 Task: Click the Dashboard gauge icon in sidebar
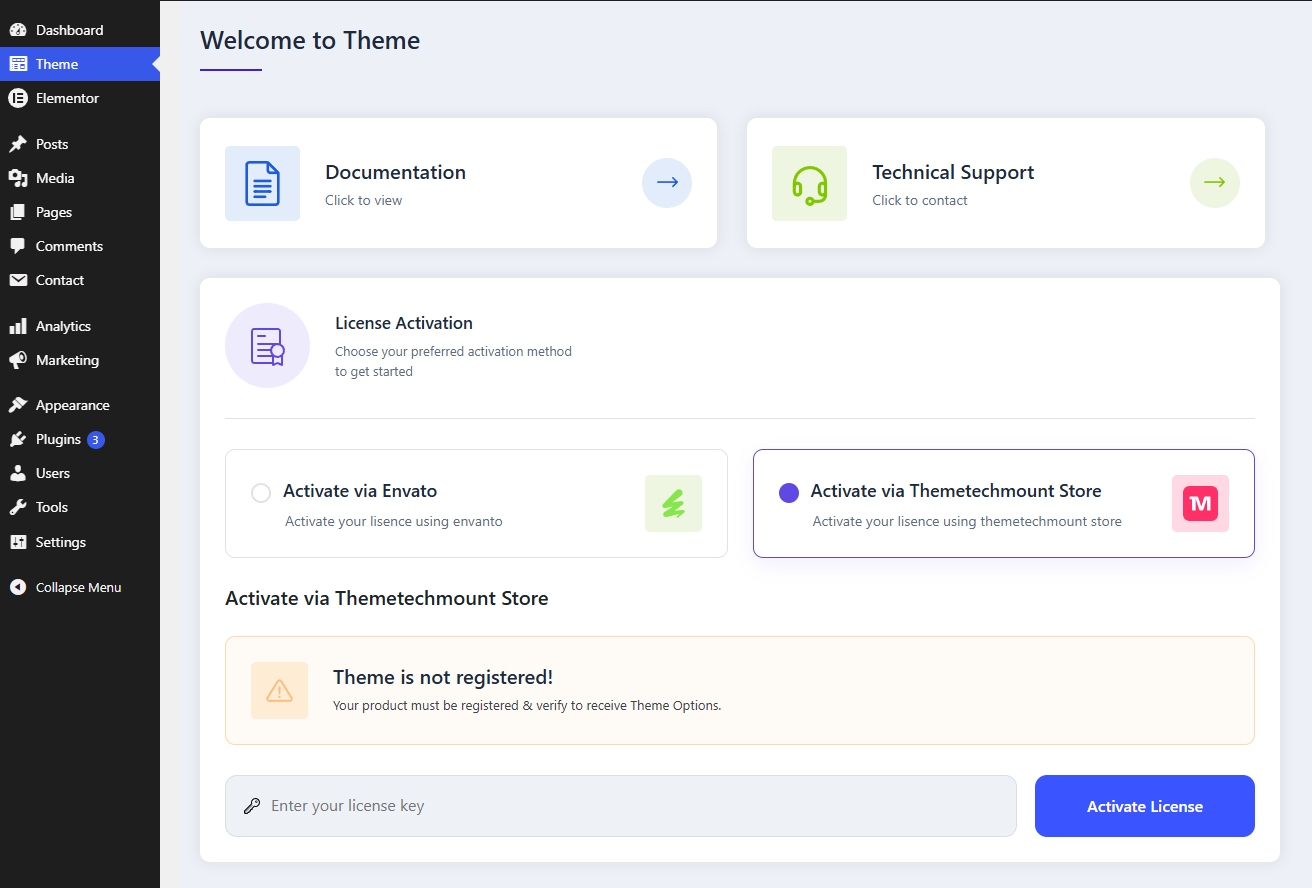click(x=18, y=30)
